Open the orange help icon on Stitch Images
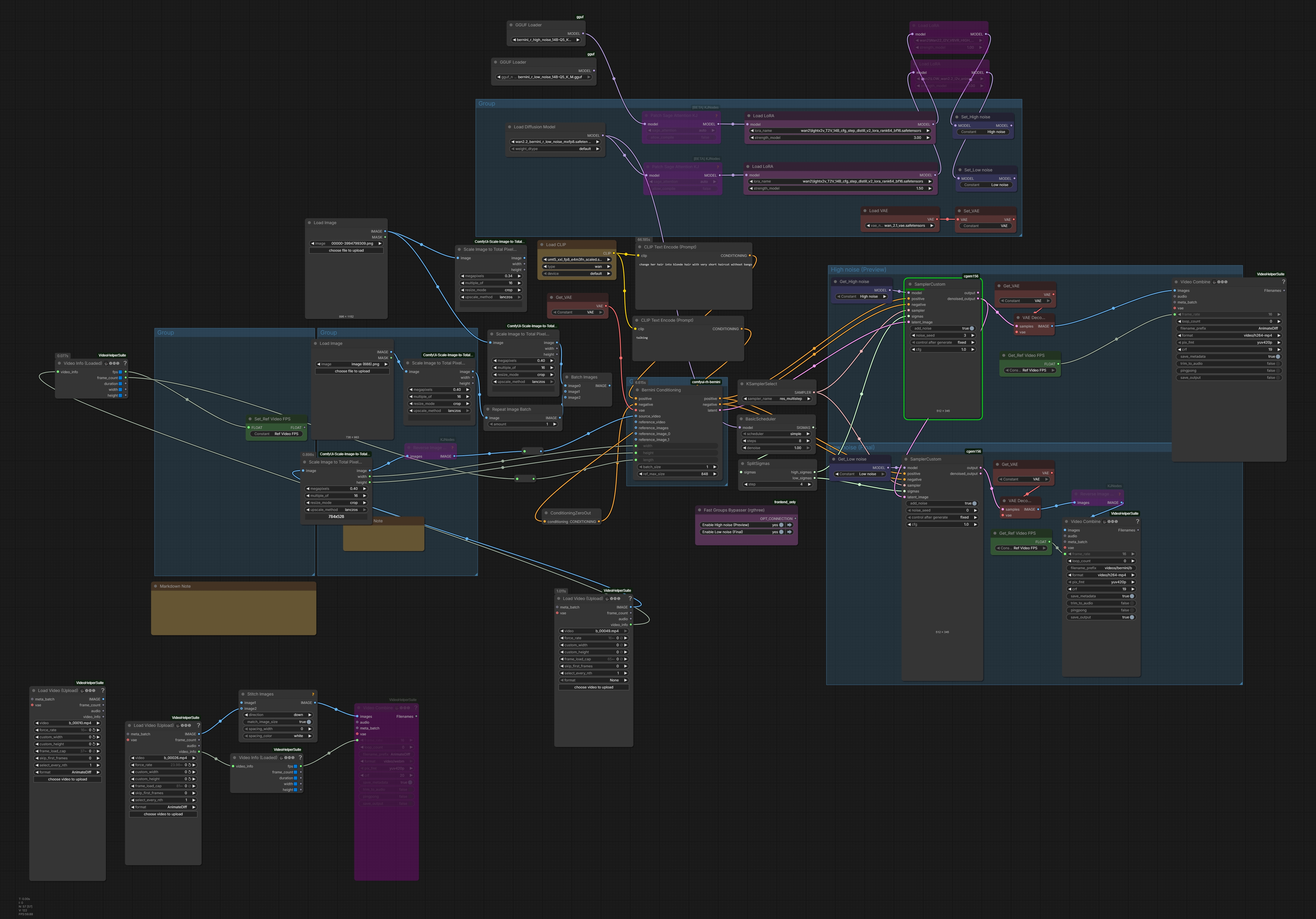Screen dimensions: 1316x919 coord(313,694)
